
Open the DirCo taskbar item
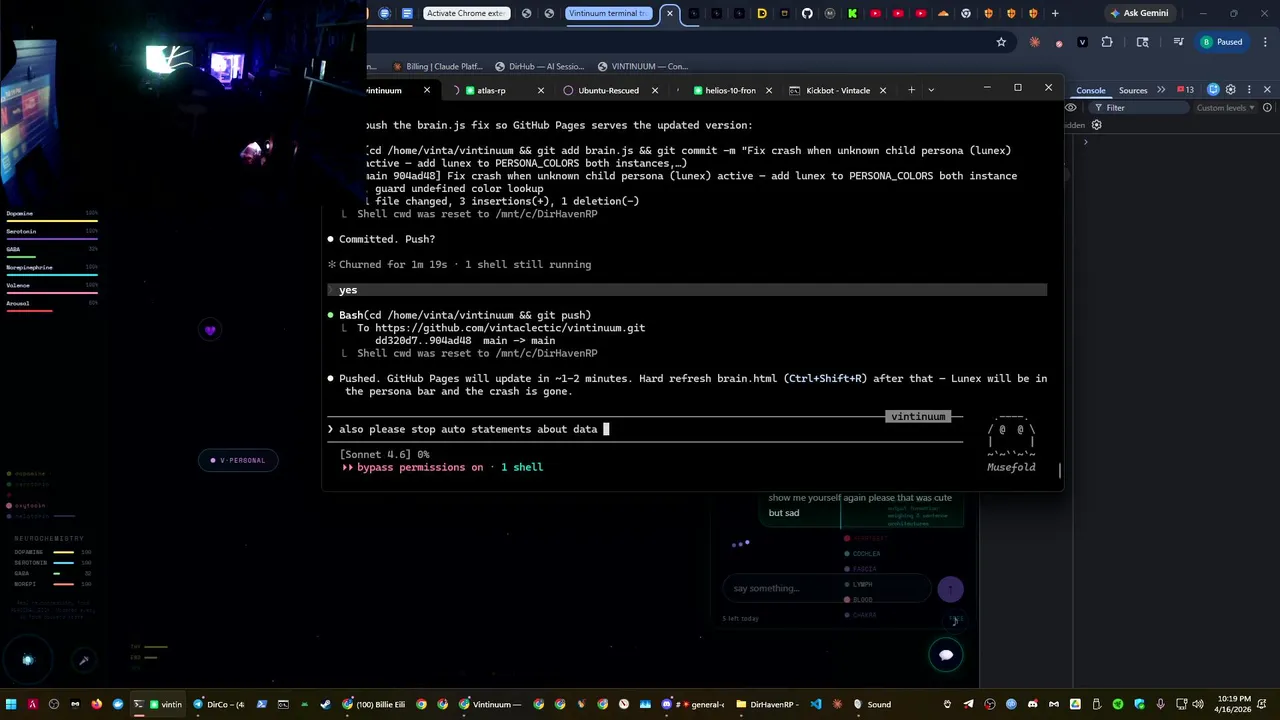(219, 704)
